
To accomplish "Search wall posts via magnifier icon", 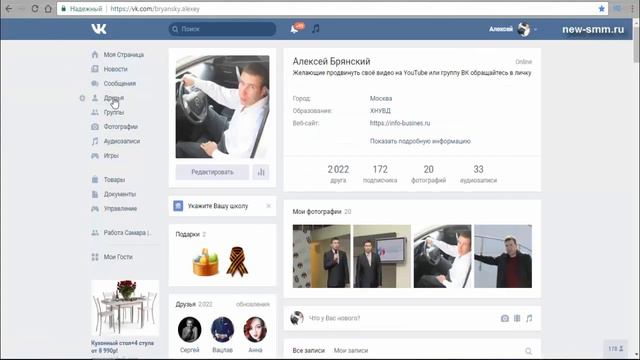I will pos(528,351).
